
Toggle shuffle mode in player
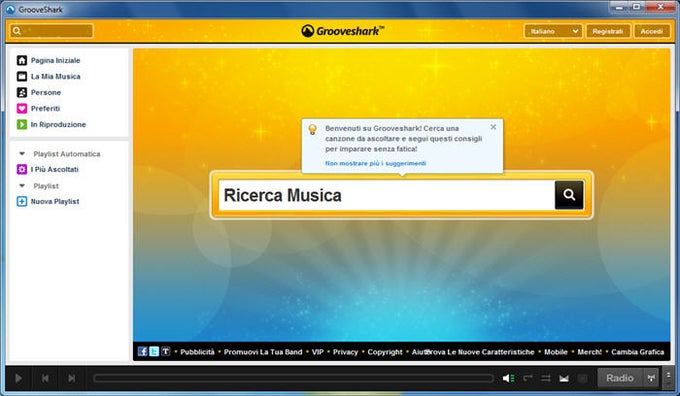click(546, 378)
